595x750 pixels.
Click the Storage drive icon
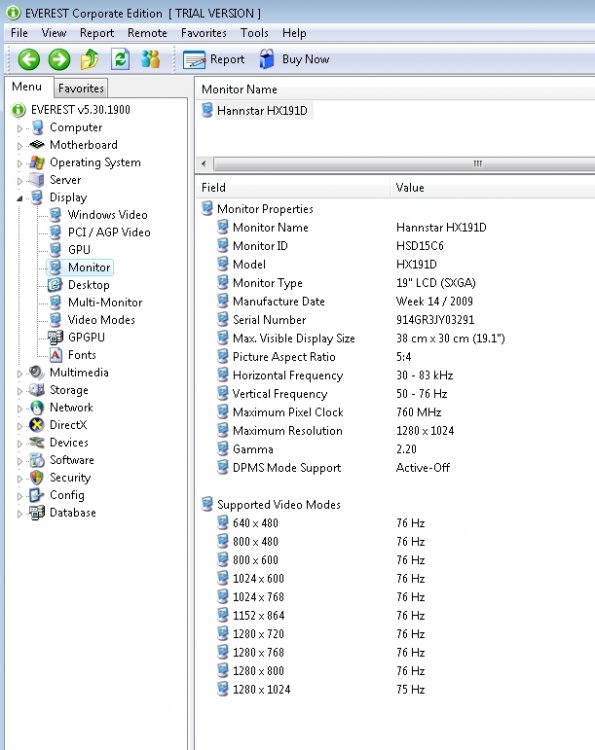(x=37, y=390)
